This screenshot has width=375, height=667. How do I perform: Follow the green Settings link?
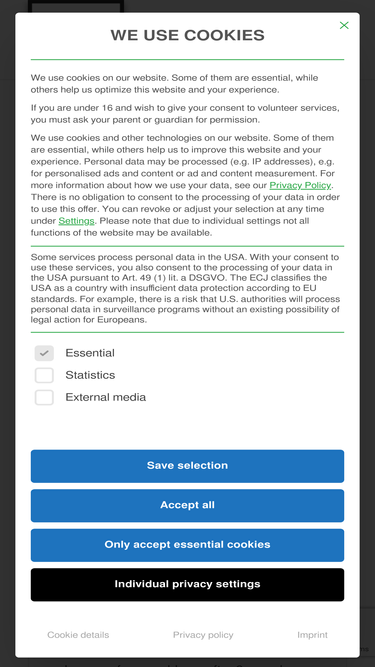pos(77,221)
